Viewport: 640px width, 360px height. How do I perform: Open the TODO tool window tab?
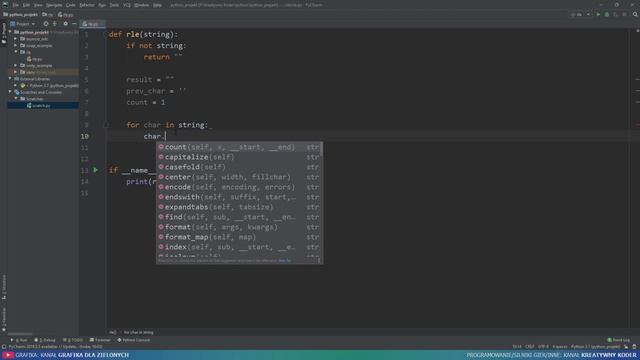coord(73,340)
